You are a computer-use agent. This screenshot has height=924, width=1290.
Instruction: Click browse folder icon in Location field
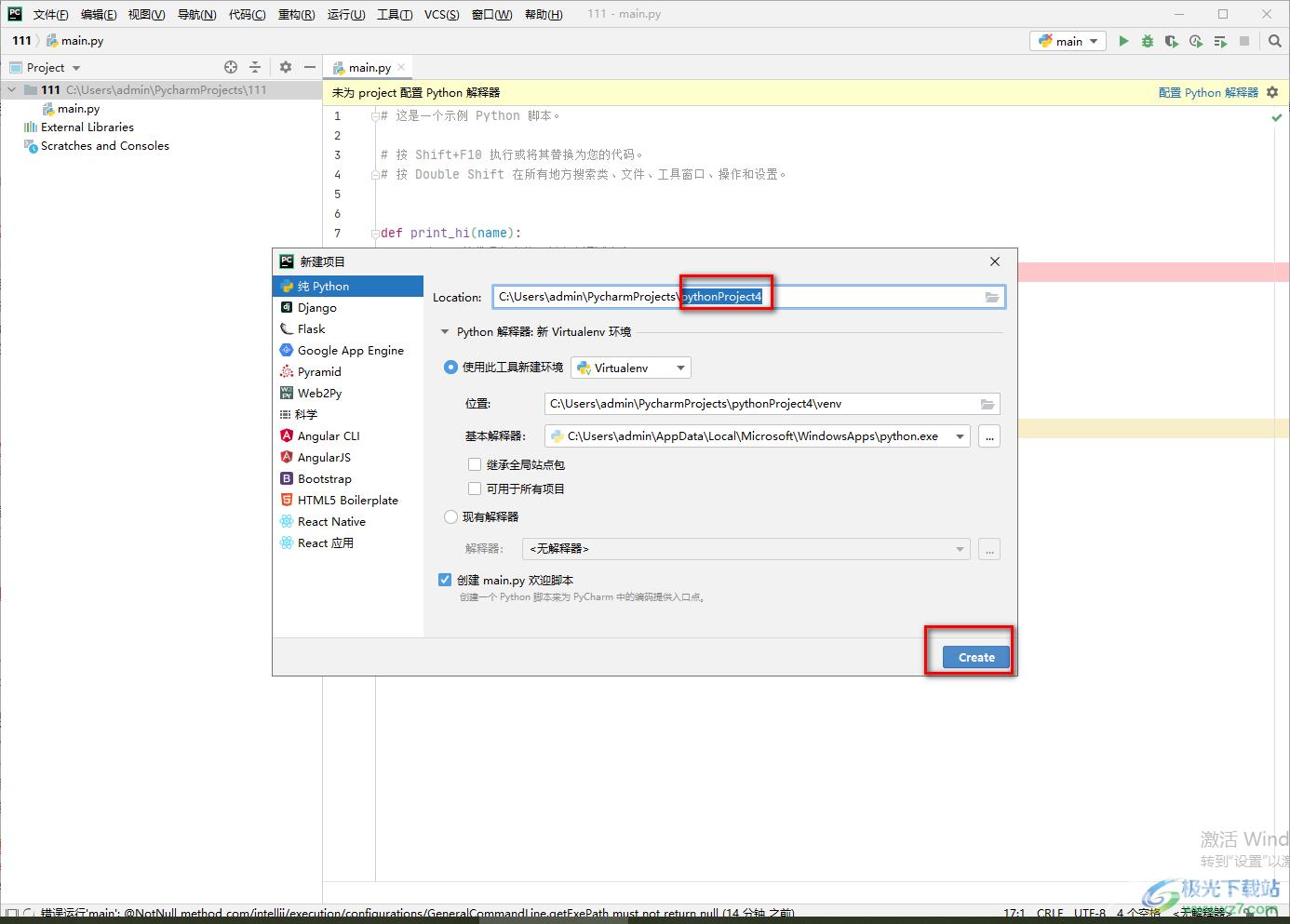tap(992, 297)
